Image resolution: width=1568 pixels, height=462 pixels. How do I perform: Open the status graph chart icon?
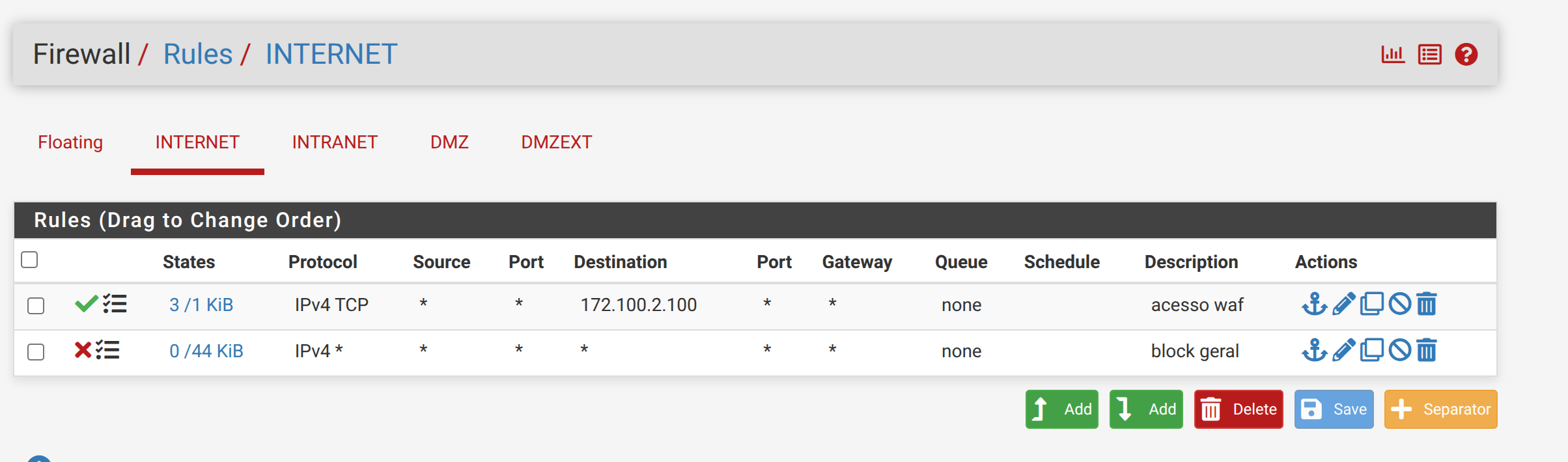(1393, 55)
